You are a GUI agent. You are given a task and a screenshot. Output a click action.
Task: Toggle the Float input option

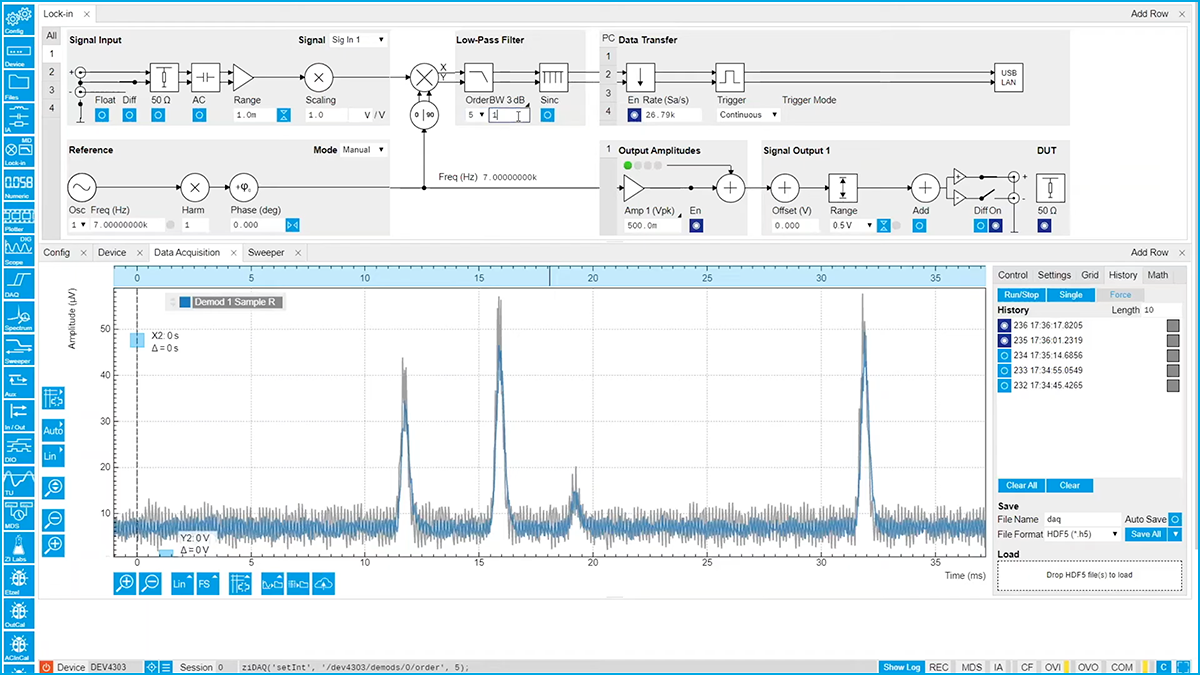click(x=101, y=115)
